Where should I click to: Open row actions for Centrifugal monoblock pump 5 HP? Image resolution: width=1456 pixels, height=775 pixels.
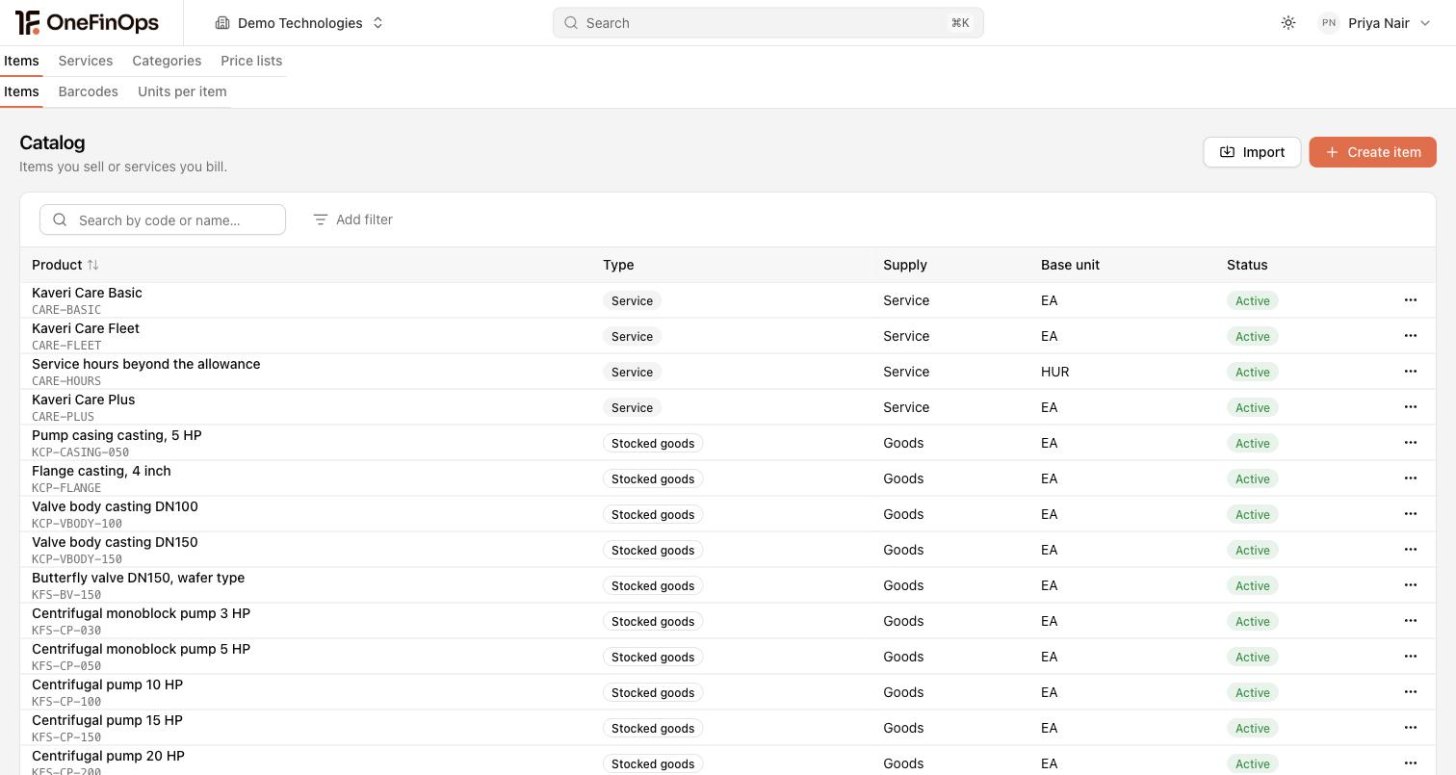tap(1410, 656)
